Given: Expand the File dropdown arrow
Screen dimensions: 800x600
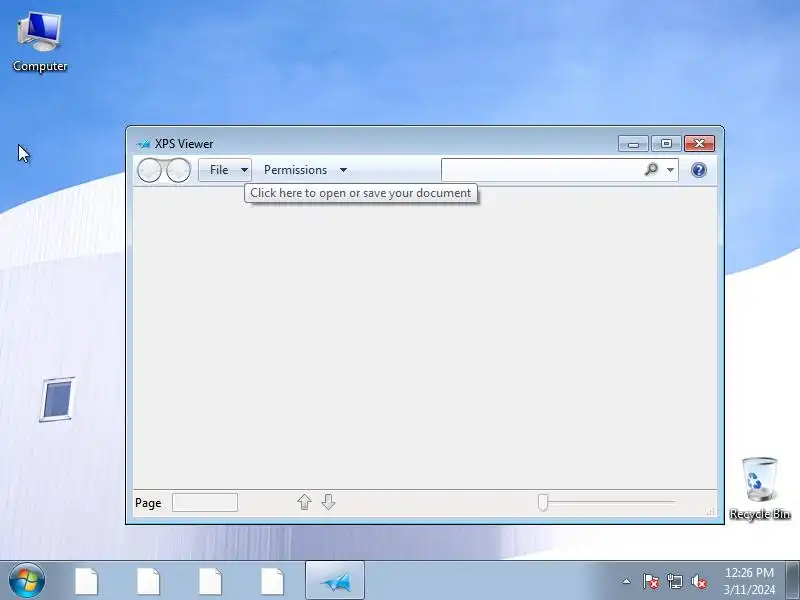Looking at the screenshot, I should click(244, 170).
